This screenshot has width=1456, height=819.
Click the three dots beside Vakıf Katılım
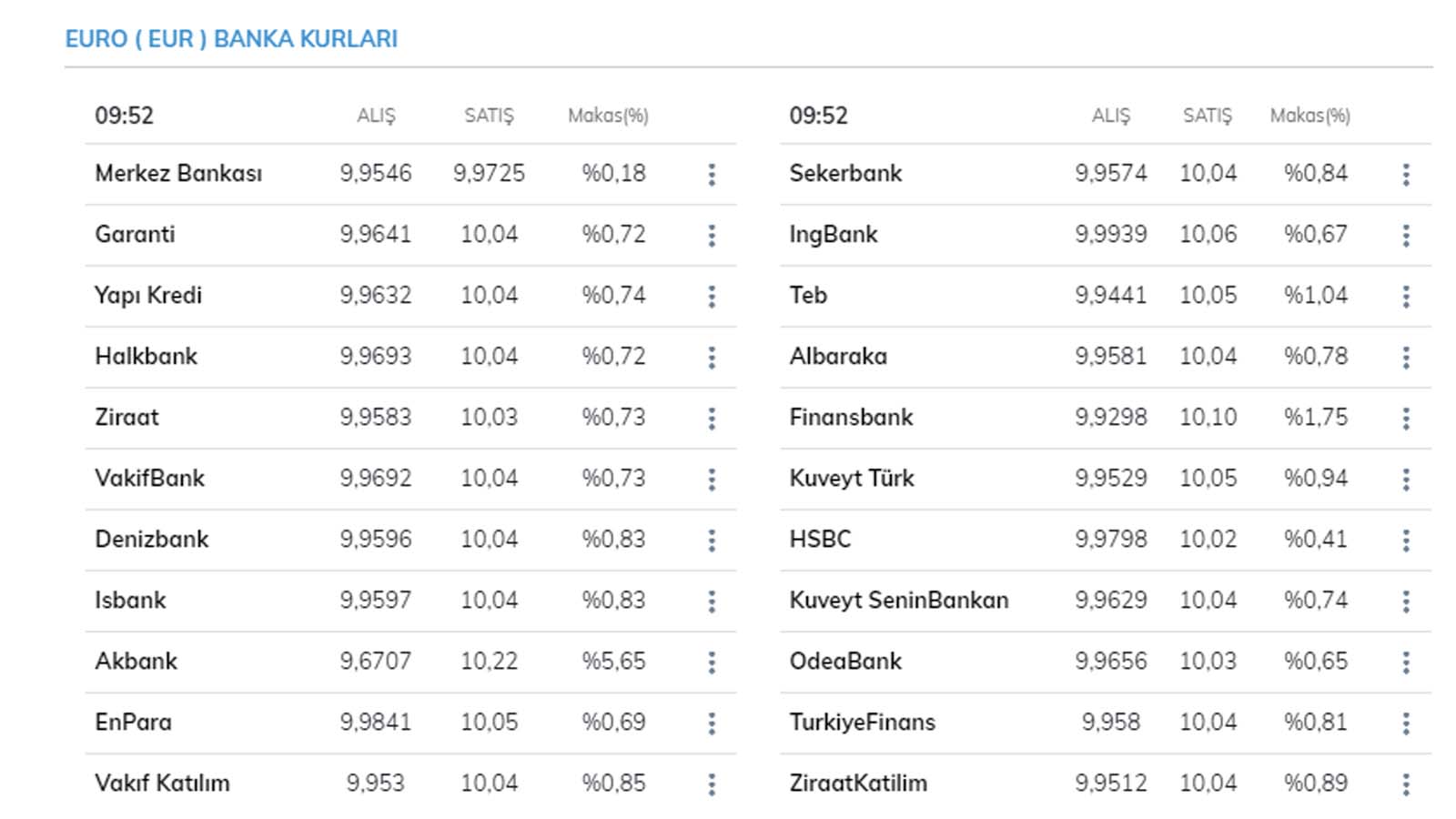(x=712, y=784)
